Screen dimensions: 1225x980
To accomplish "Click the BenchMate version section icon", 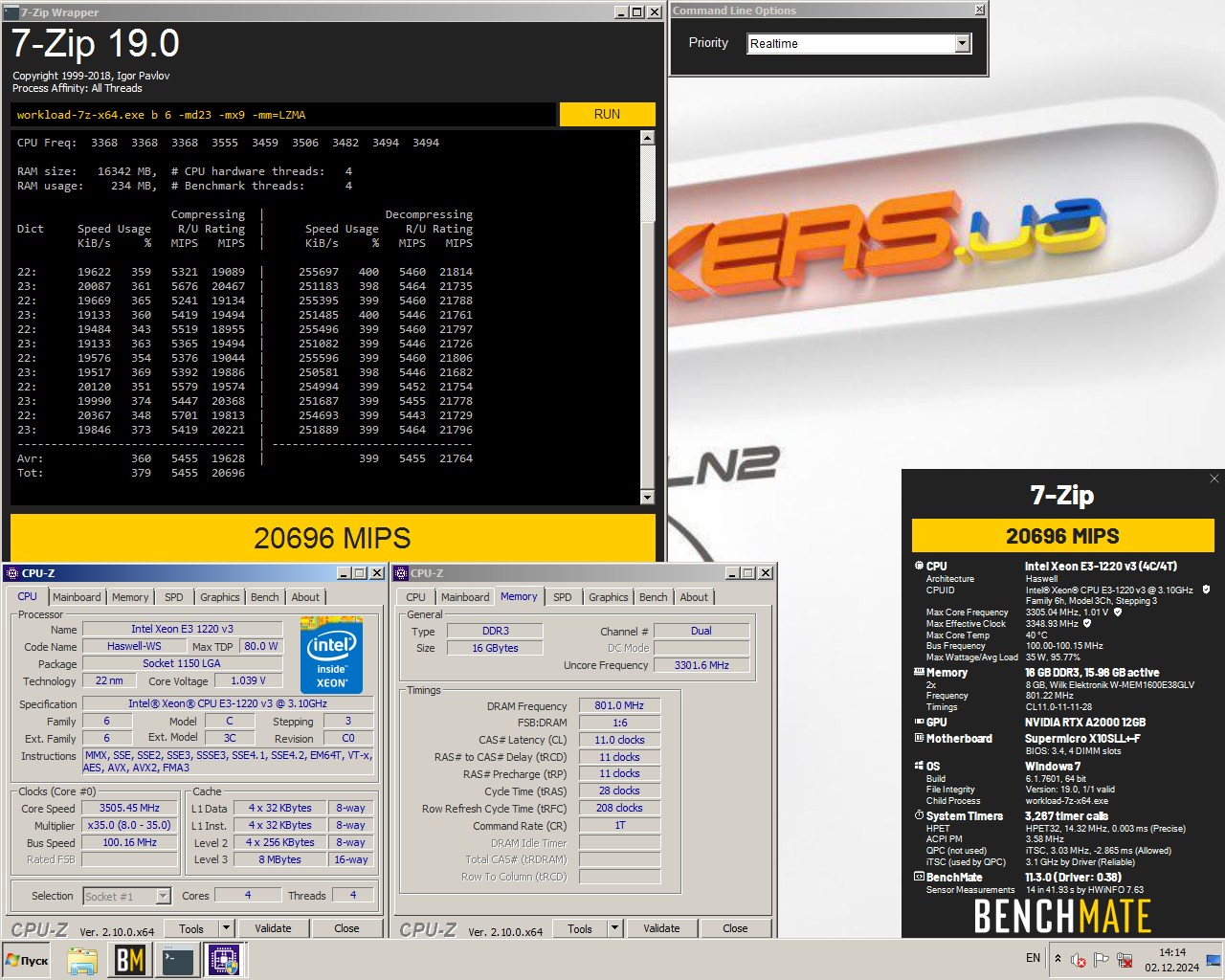I will [919, 877].
